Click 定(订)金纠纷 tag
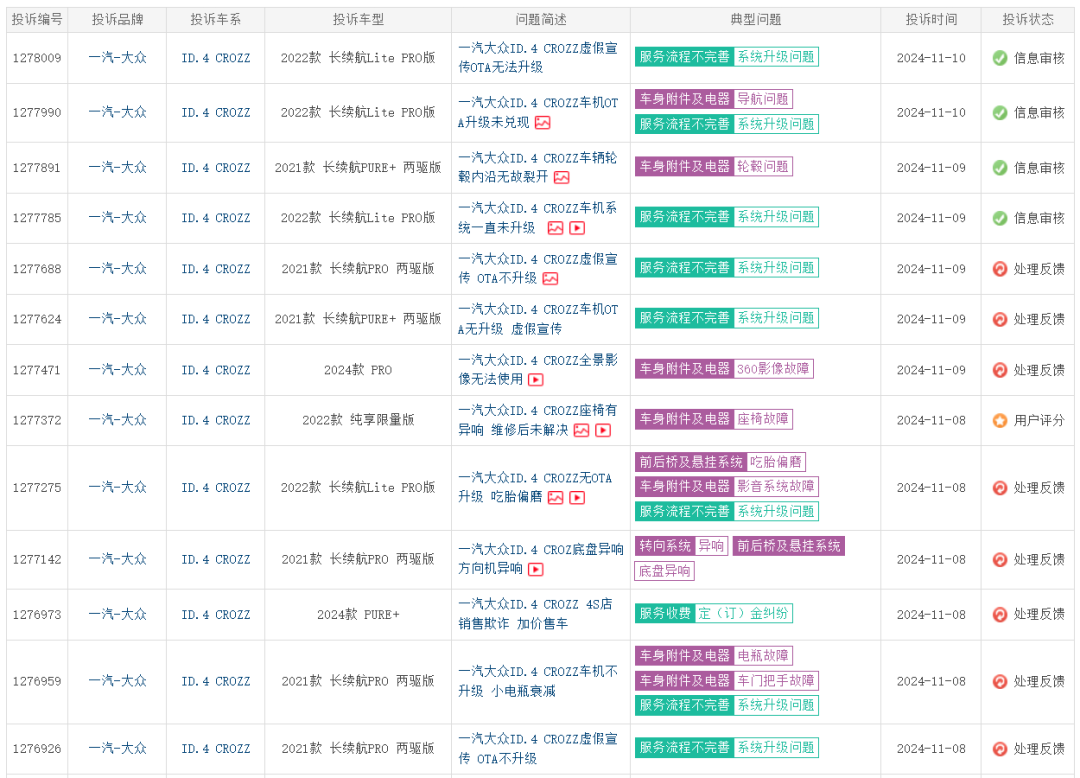The height and width of the screenshot is (778, 1080). 743,613
